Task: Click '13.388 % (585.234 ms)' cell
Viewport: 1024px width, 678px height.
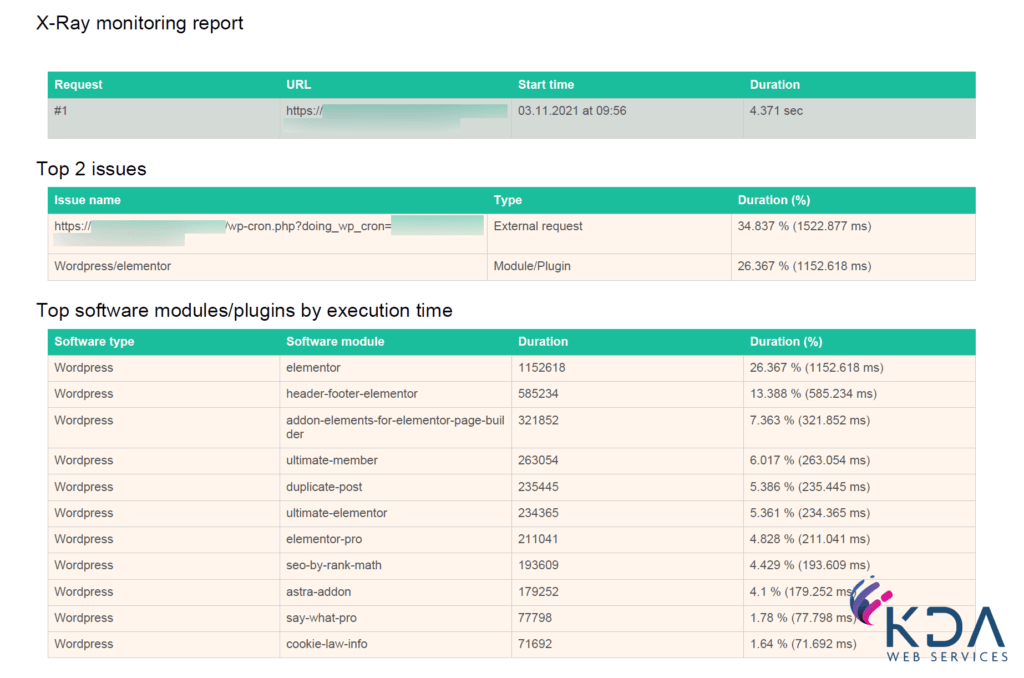Action: pyautogui.click(x=813, y=394)
